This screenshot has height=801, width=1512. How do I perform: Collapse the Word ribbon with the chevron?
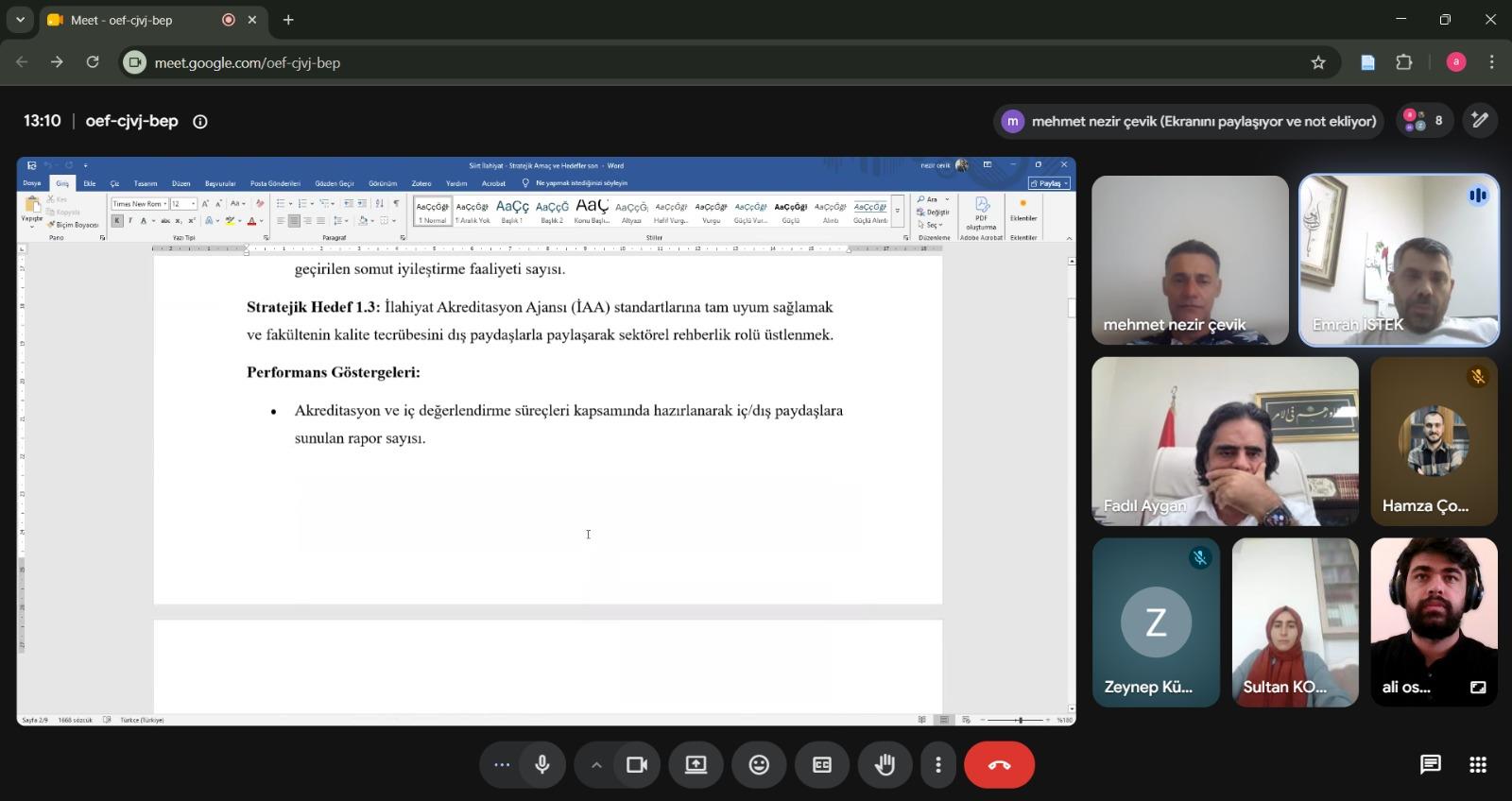pos(1069,238)
